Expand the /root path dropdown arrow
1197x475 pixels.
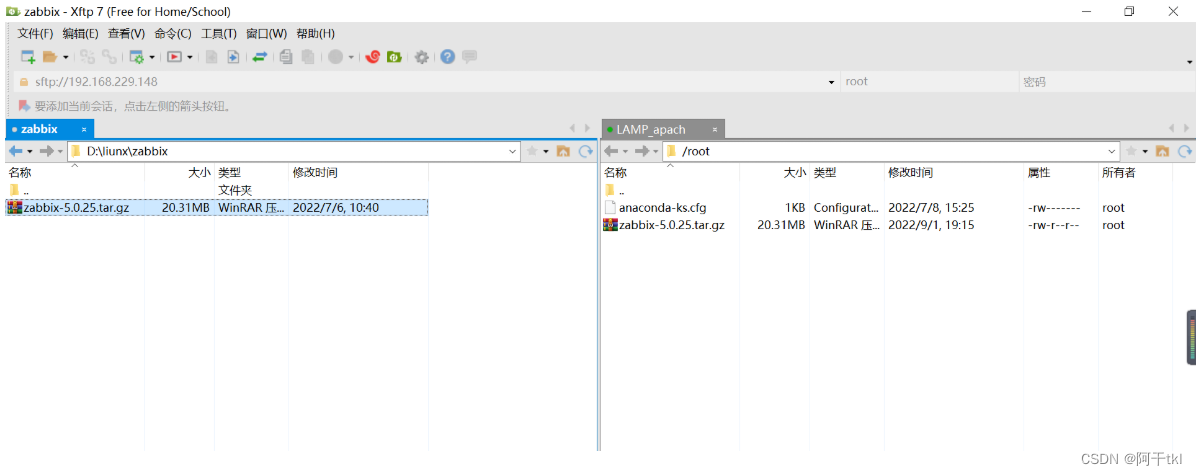[x=1112, y=151]
